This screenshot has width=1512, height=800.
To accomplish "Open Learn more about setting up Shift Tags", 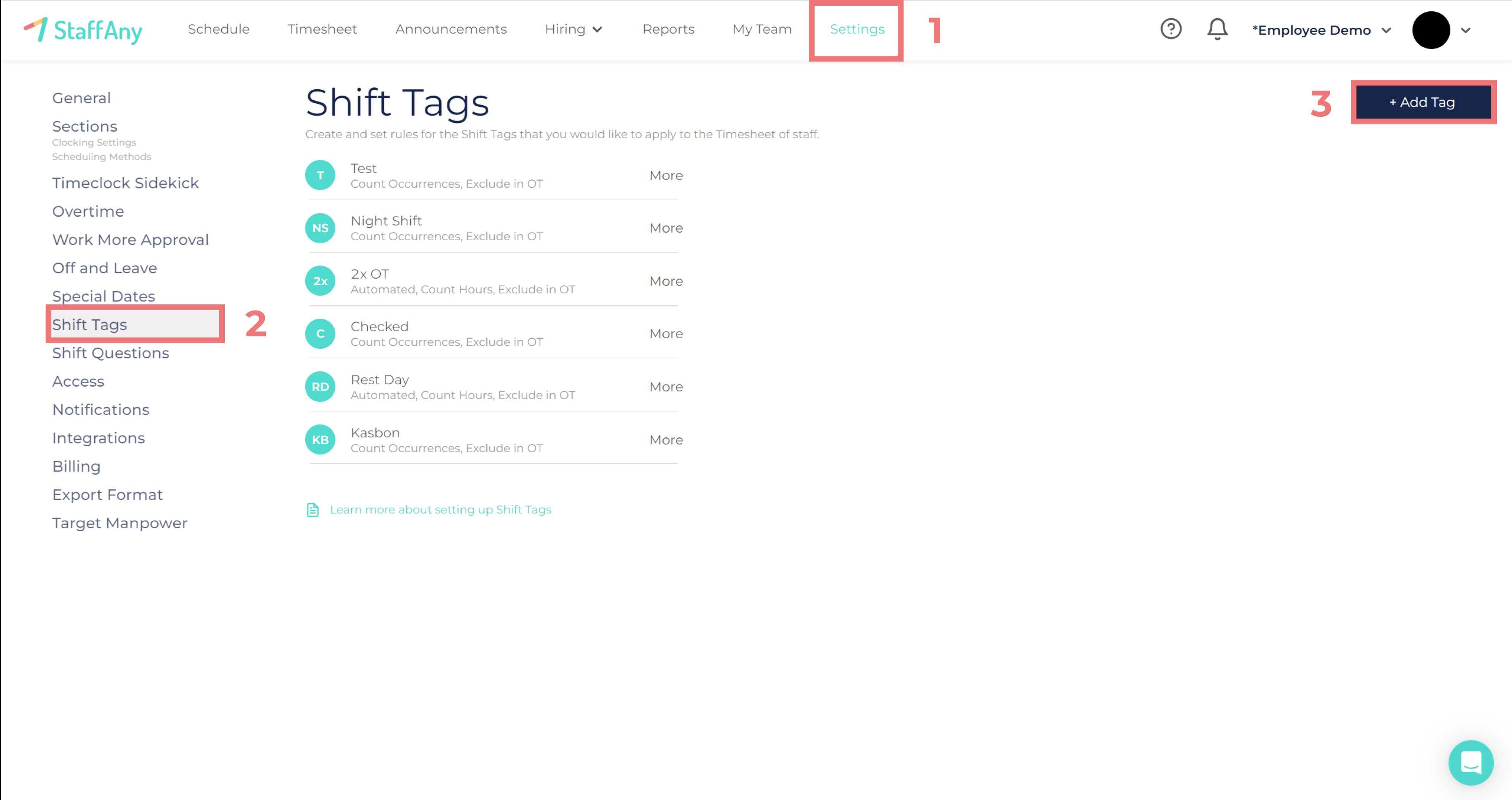I will (x=440, y=510).
